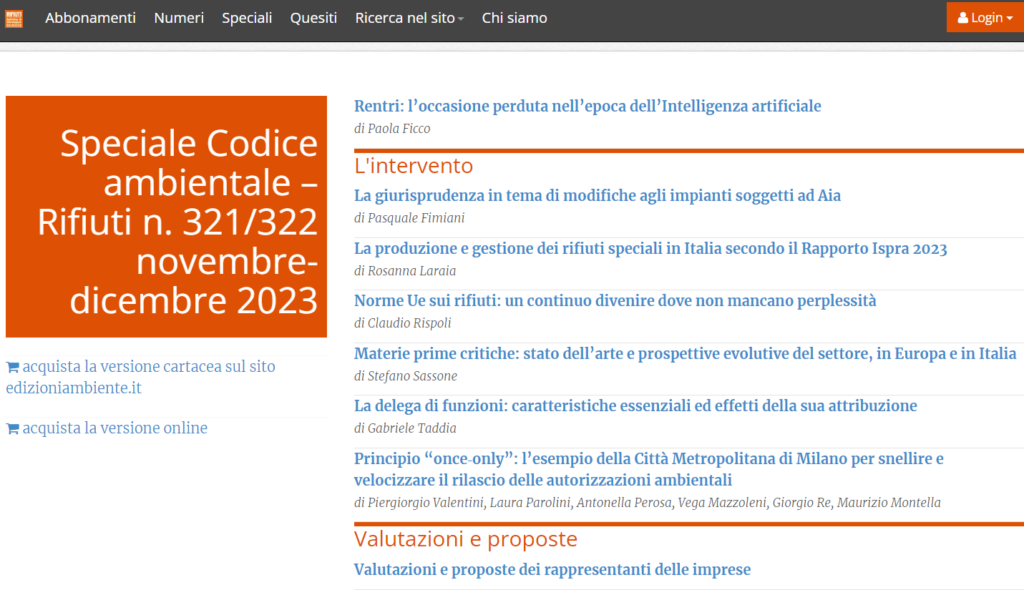The width and height of the screenshot is (1024, 590).
Task: Click author line di Rosanna Laraia
Action: (405, 271)
